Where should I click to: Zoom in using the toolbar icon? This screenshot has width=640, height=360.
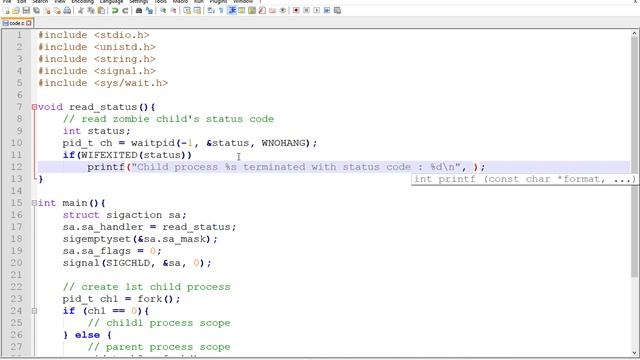pyautogui.click(x=163, y=10)
